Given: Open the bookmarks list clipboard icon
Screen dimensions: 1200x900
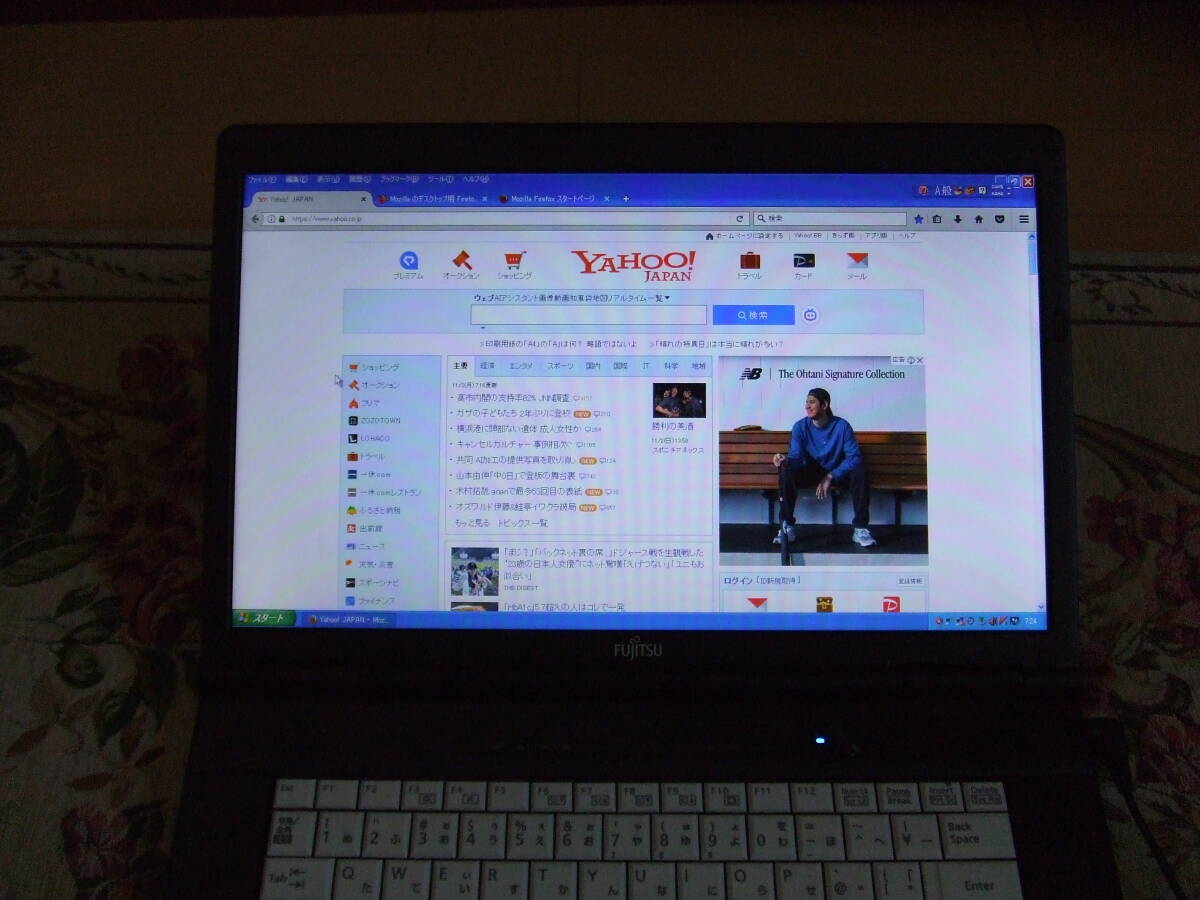Looking at the screenshot, I should (x=937, y=219).
